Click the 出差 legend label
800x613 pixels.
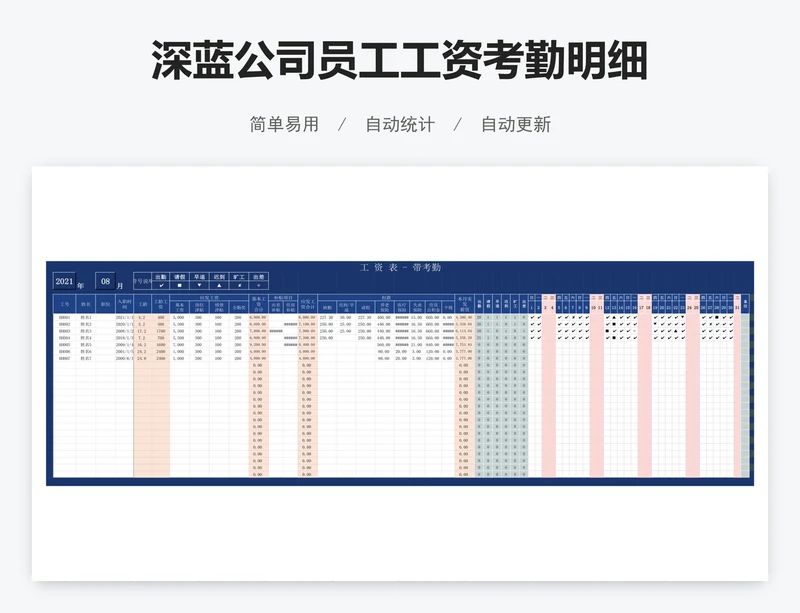(259, 277)
